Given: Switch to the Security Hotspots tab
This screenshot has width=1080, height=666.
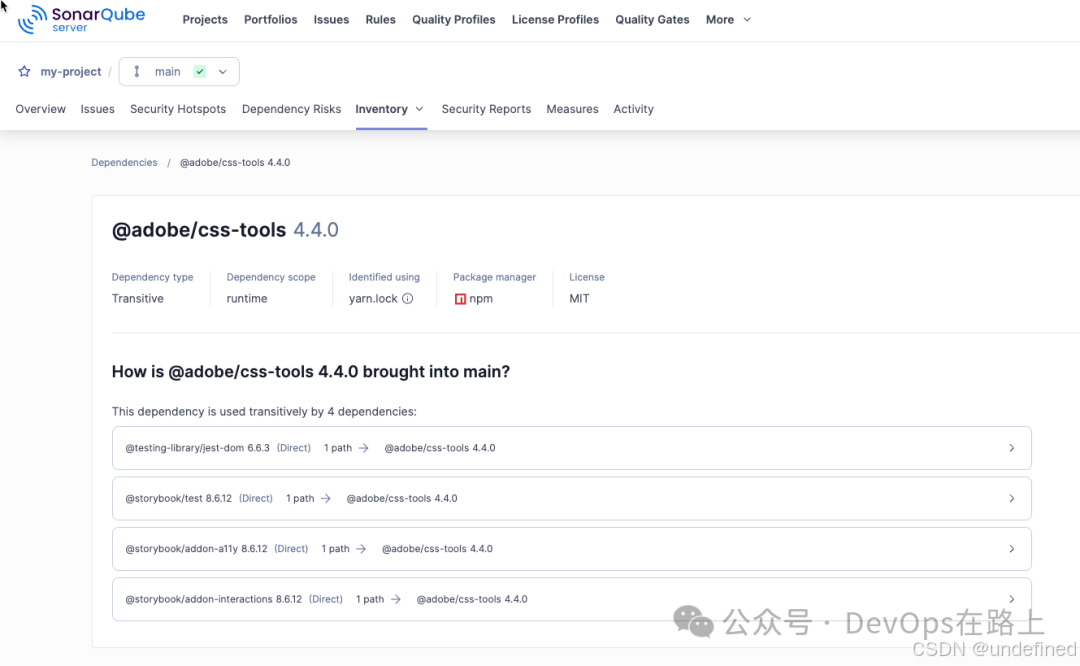Looking at the screenshot, I should (178, 109).
